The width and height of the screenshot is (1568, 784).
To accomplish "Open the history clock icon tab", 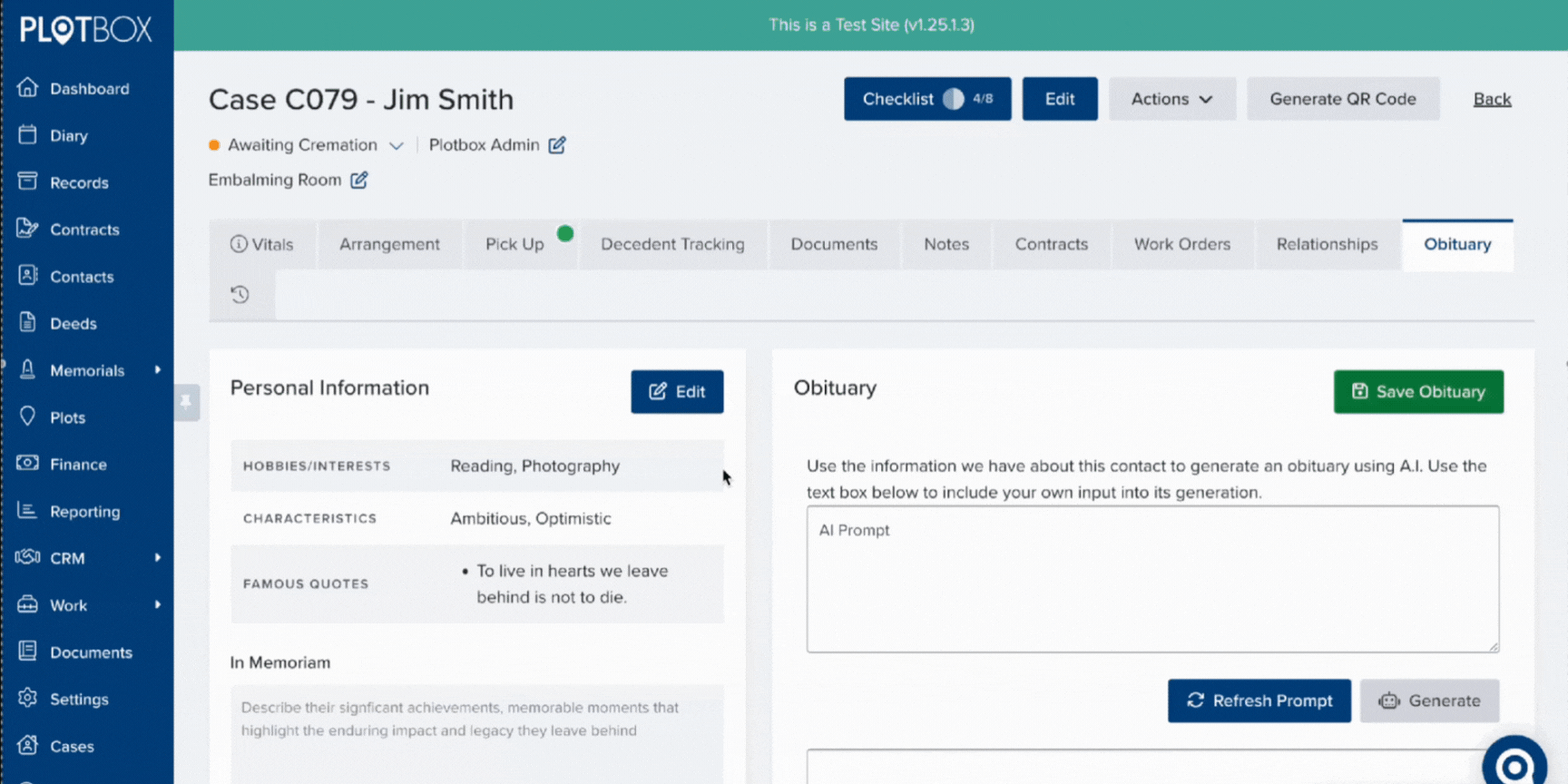I will click(240, 295).
